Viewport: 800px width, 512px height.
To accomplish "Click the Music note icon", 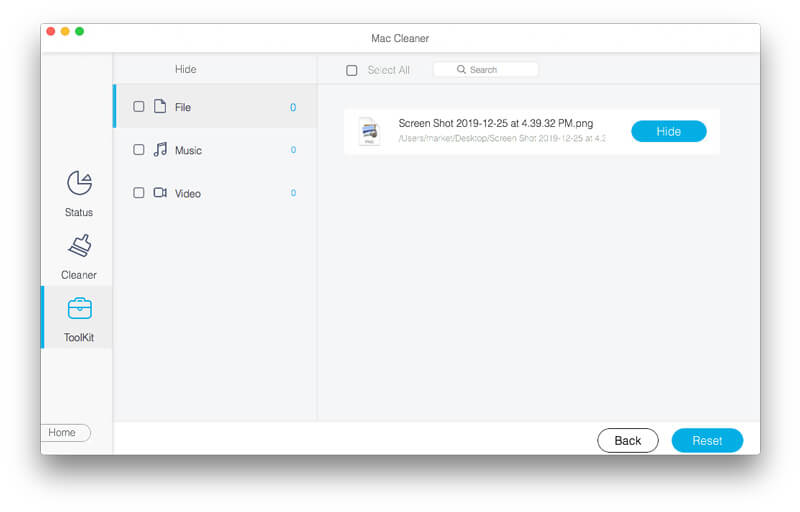I will pos(160,150).
